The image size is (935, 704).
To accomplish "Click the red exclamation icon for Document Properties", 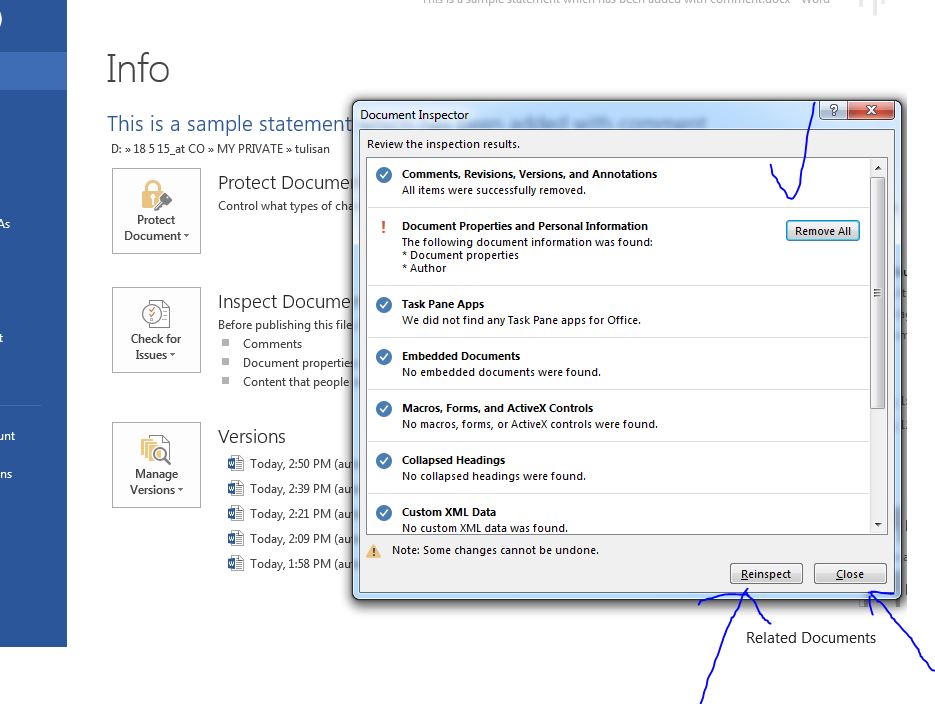I will pyautogui.click(x=383, y=227).
